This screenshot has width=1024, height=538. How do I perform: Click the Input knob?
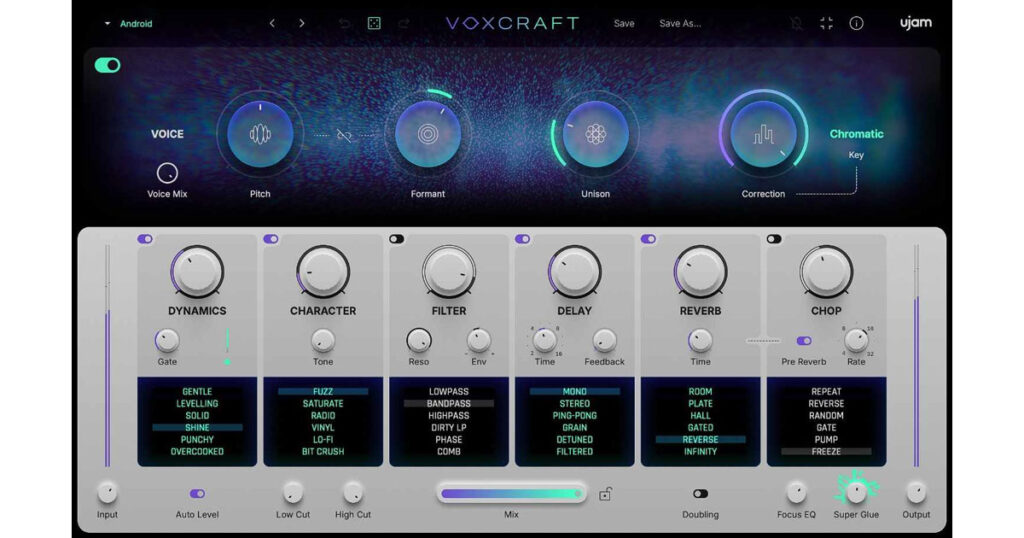(107, 492)
